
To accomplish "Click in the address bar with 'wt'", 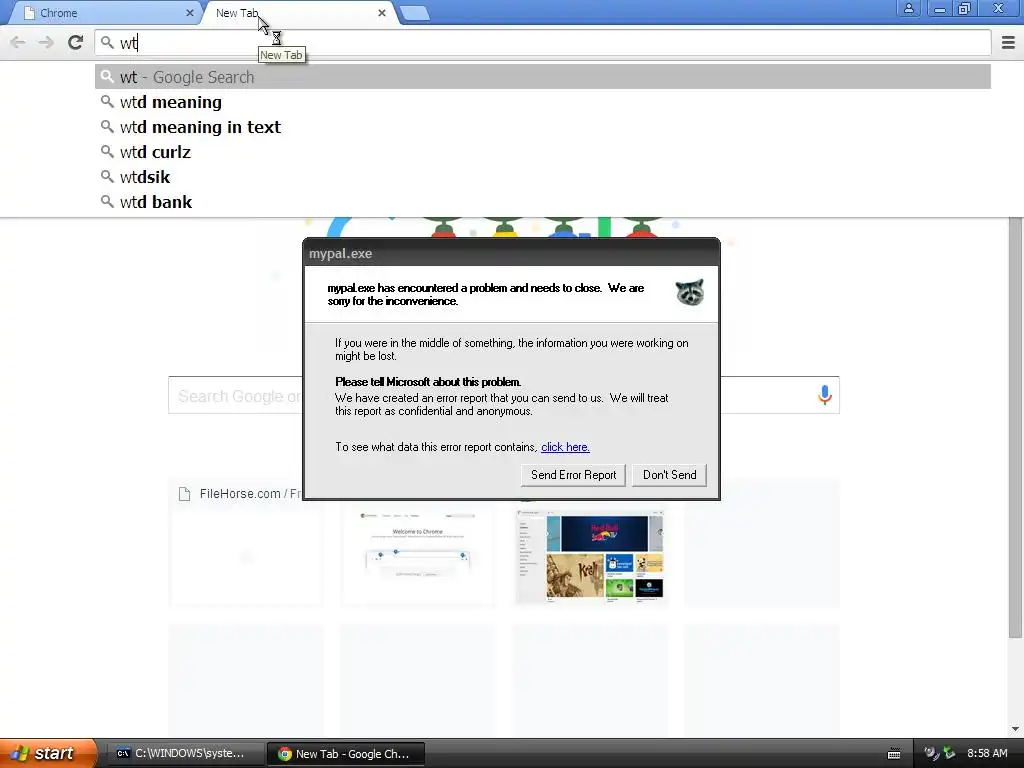I will pyautogui.click(x=543, y=43).
